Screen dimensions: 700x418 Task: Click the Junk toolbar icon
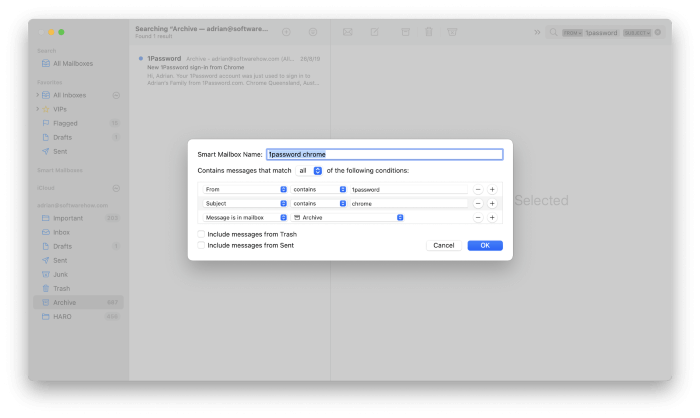[x=452, y=32]
